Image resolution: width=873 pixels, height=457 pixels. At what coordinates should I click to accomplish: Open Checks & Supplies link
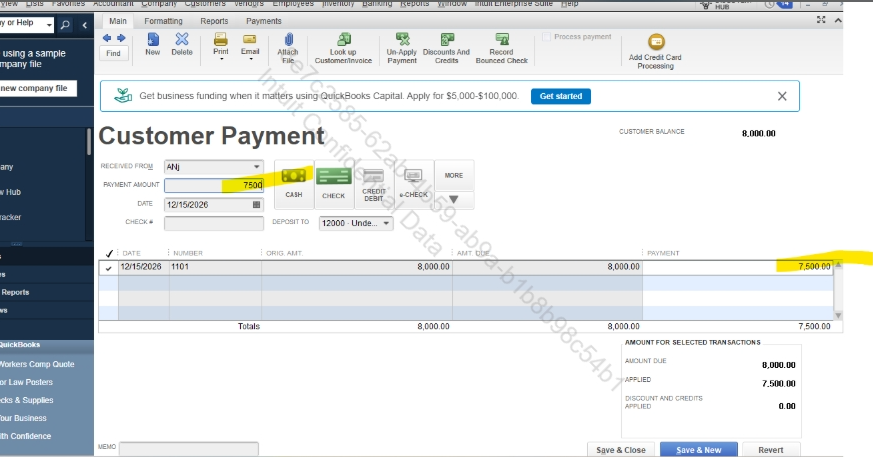tap(27, 400)
